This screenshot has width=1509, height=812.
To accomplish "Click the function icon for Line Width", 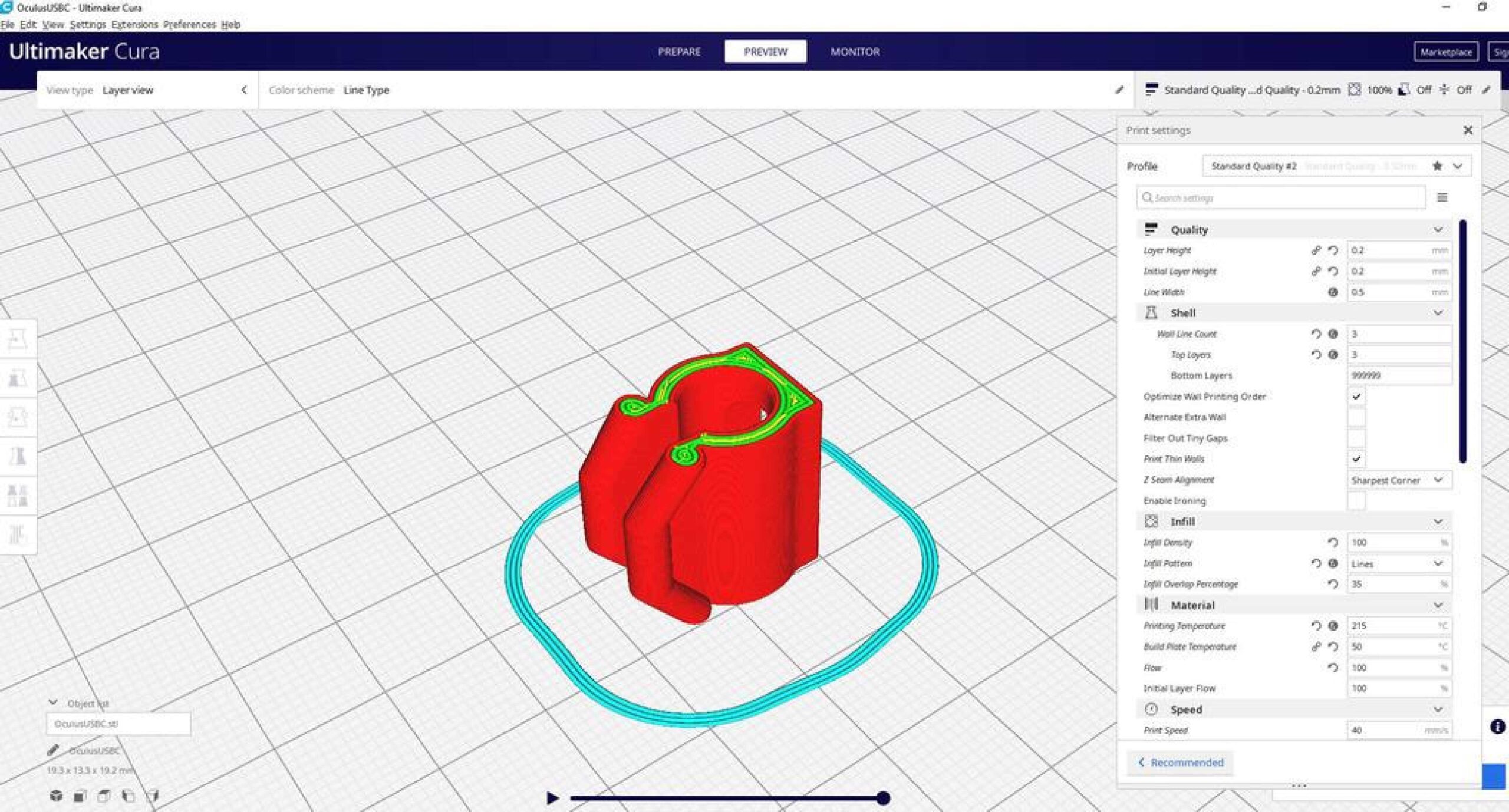I will pyautogui.click(x=1333, y=292).
